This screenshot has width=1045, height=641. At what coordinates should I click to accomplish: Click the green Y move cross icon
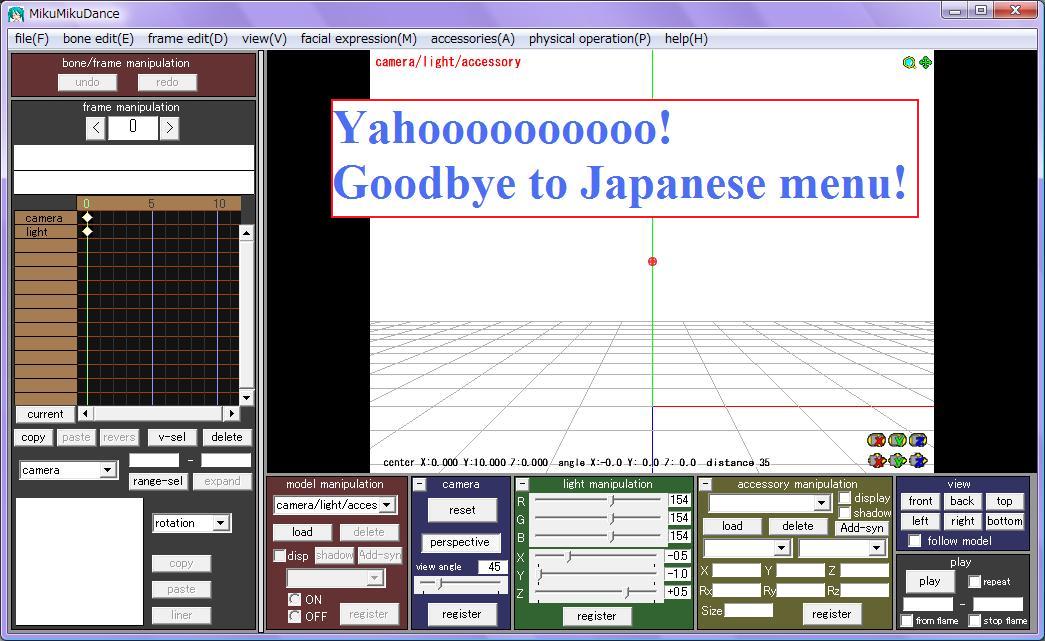(897, 460)
